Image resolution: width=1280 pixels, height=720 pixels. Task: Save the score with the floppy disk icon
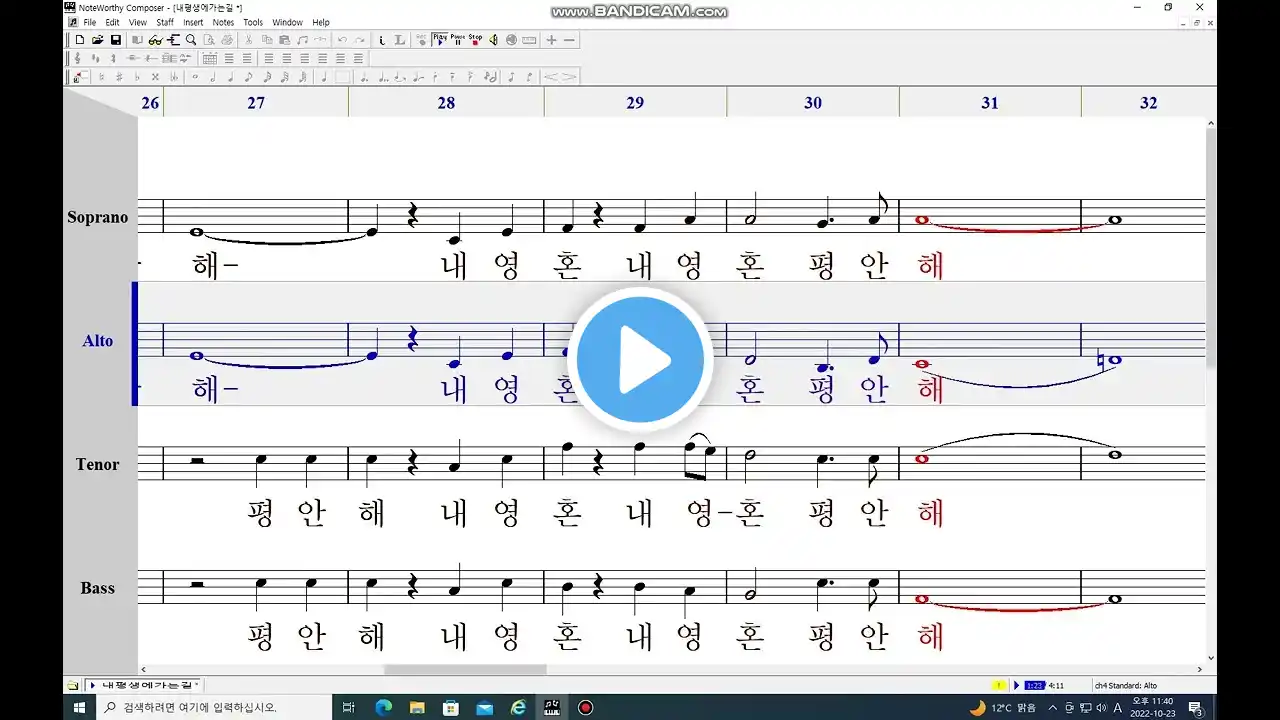point(116,40)
